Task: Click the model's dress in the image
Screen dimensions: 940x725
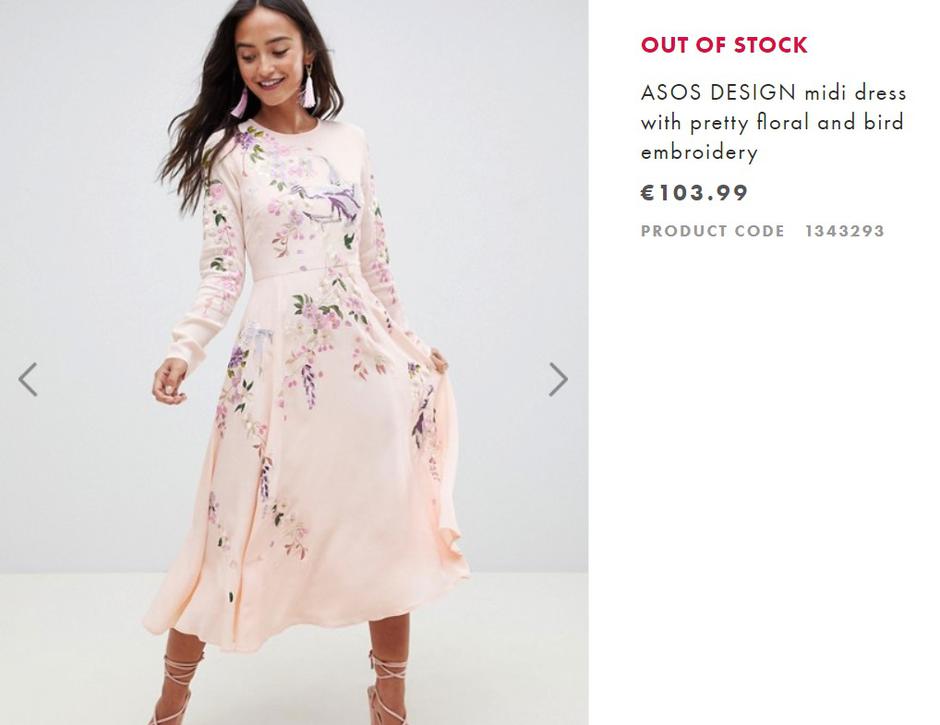Action: click(x=300, y=400)
